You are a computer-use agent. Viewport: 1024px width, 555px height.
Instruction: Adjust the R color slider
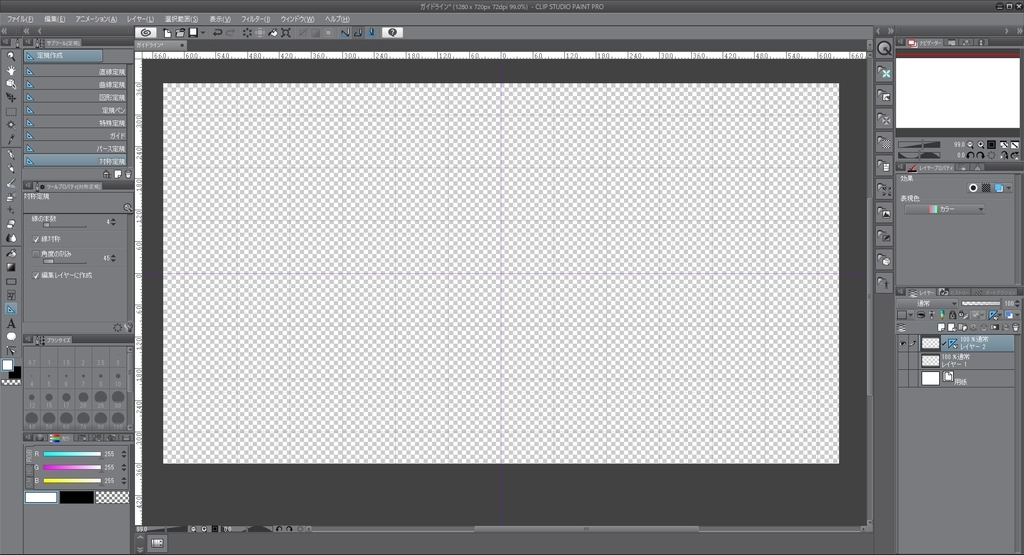[x=72, y=454]
